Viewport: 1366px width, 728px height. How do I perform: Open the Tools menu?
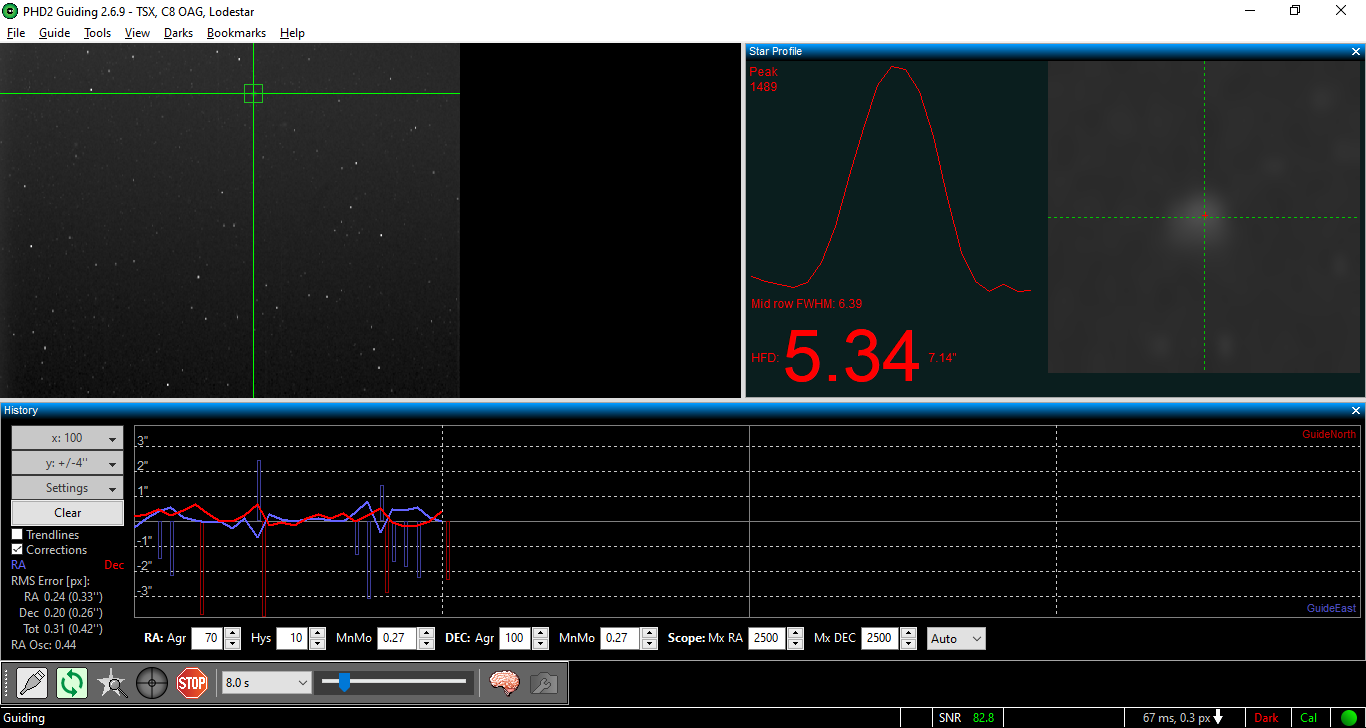(98, 33)
